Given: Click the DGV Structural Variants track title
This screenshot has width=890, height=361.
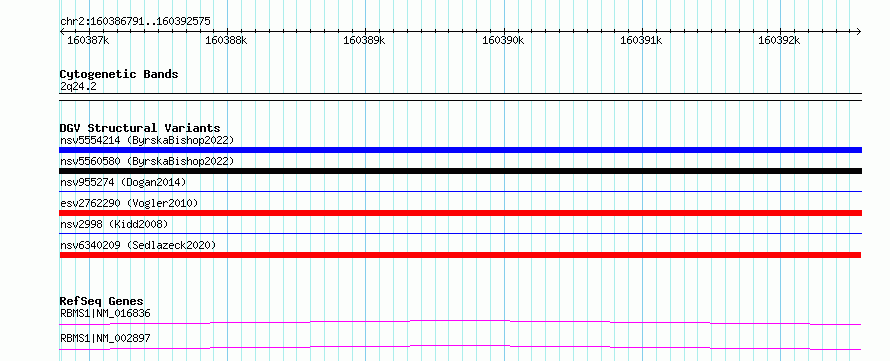Looking at the screenshot, I should click(x=140, y=128).
